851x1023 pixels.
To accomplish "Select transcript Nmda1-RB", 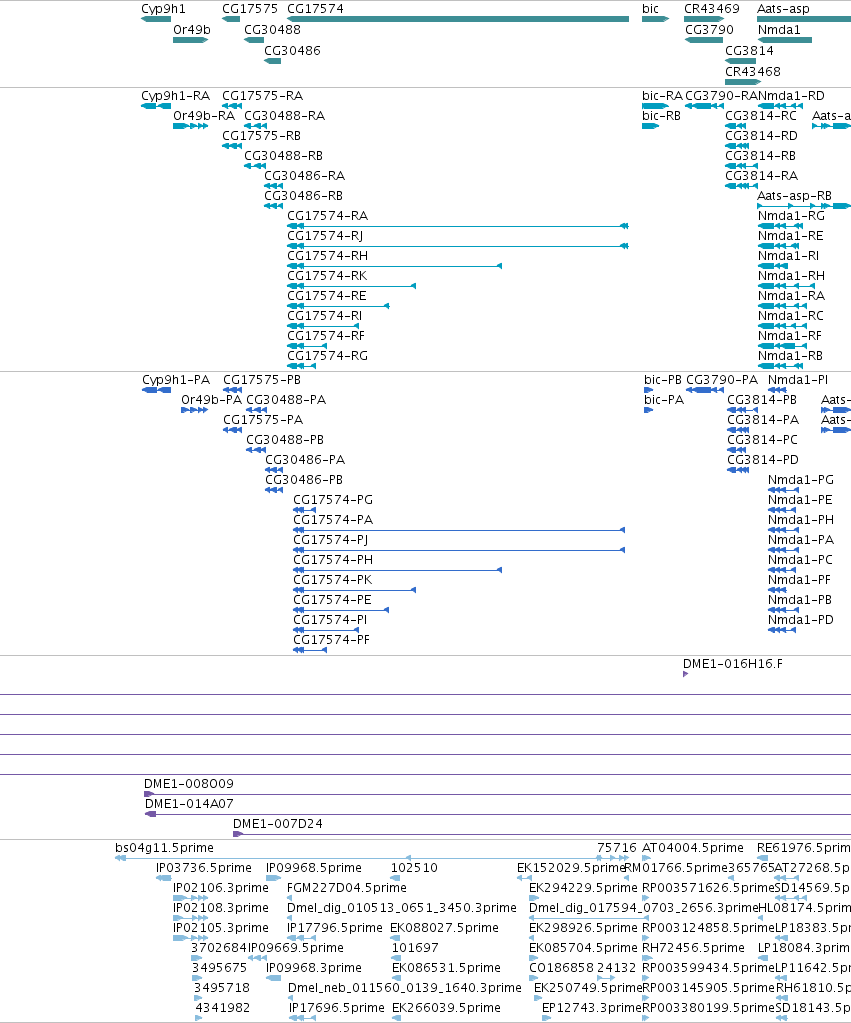I will tap(790, 356).
